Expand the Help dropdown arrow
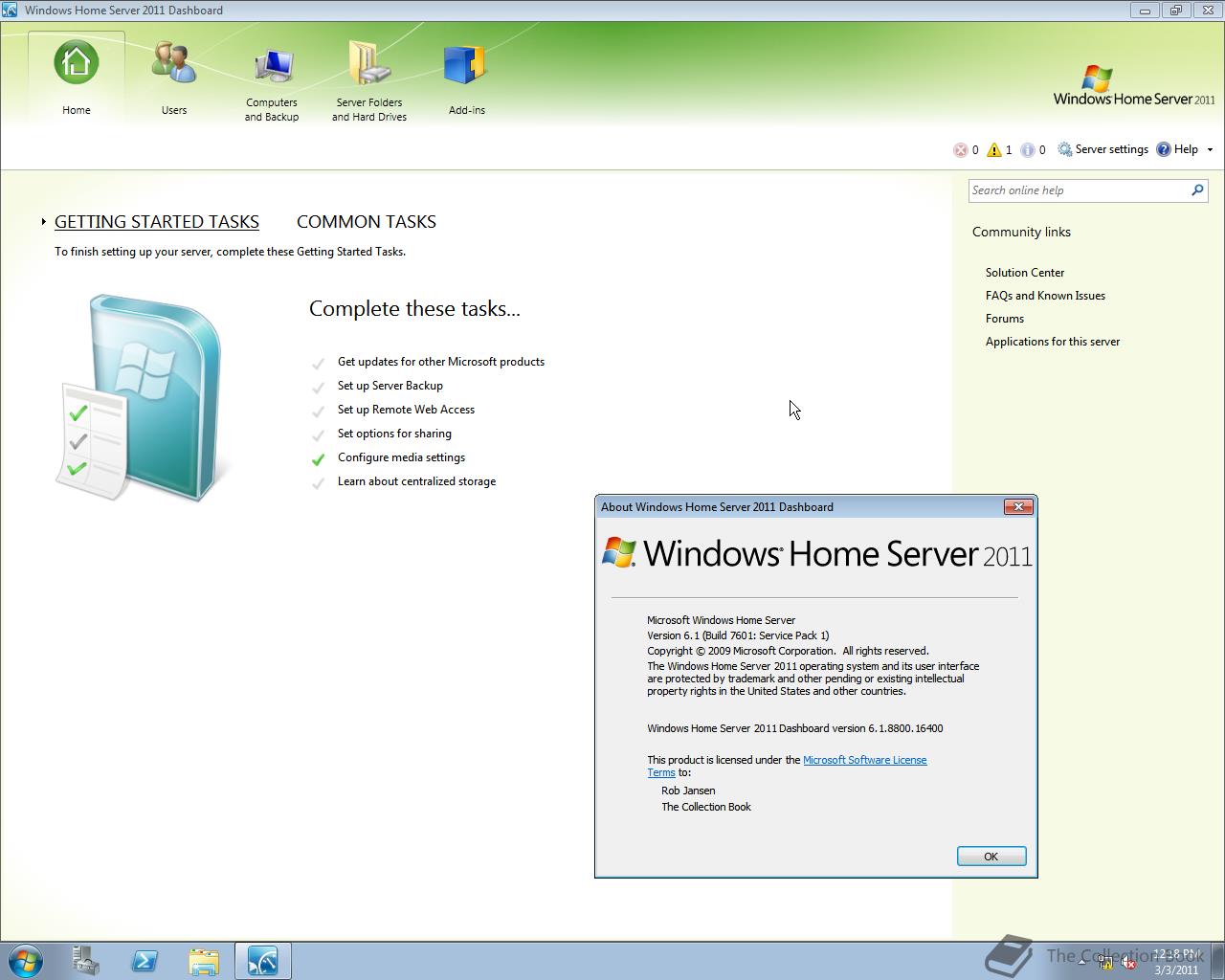This screenshot has width=1225, height=980. [x=1210, y=149]
